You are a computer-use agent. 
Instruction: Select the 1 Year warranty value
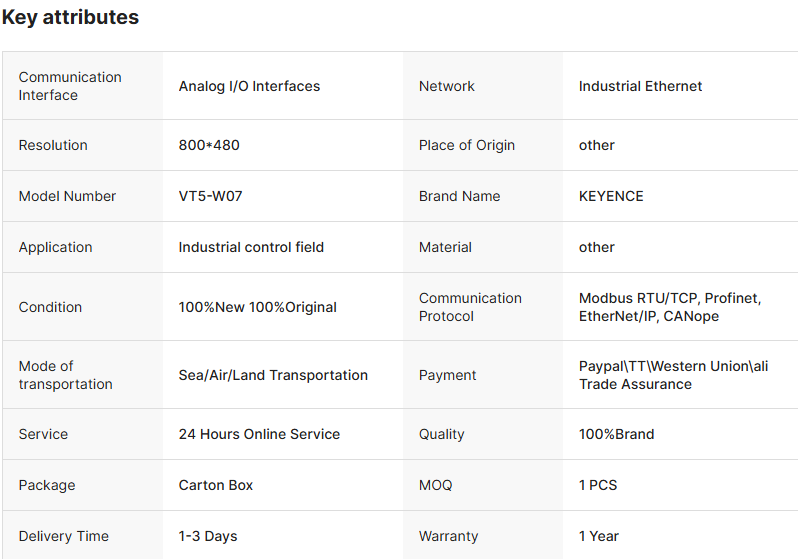599,536
